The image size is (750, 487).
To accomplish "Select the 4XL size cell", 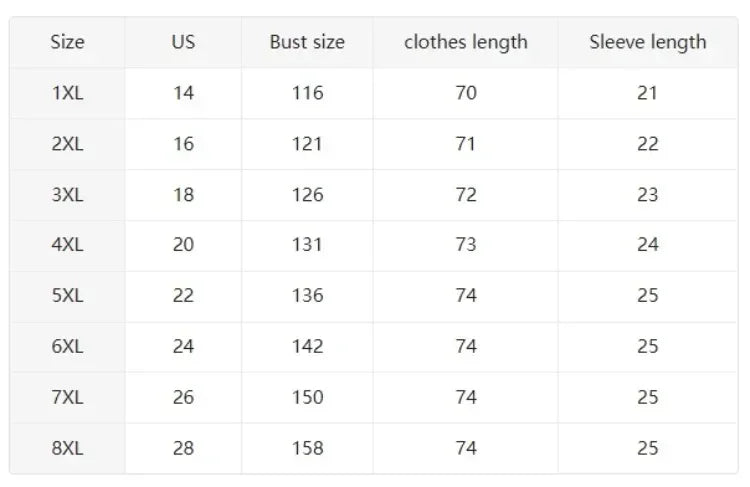I will pos(67,245).
